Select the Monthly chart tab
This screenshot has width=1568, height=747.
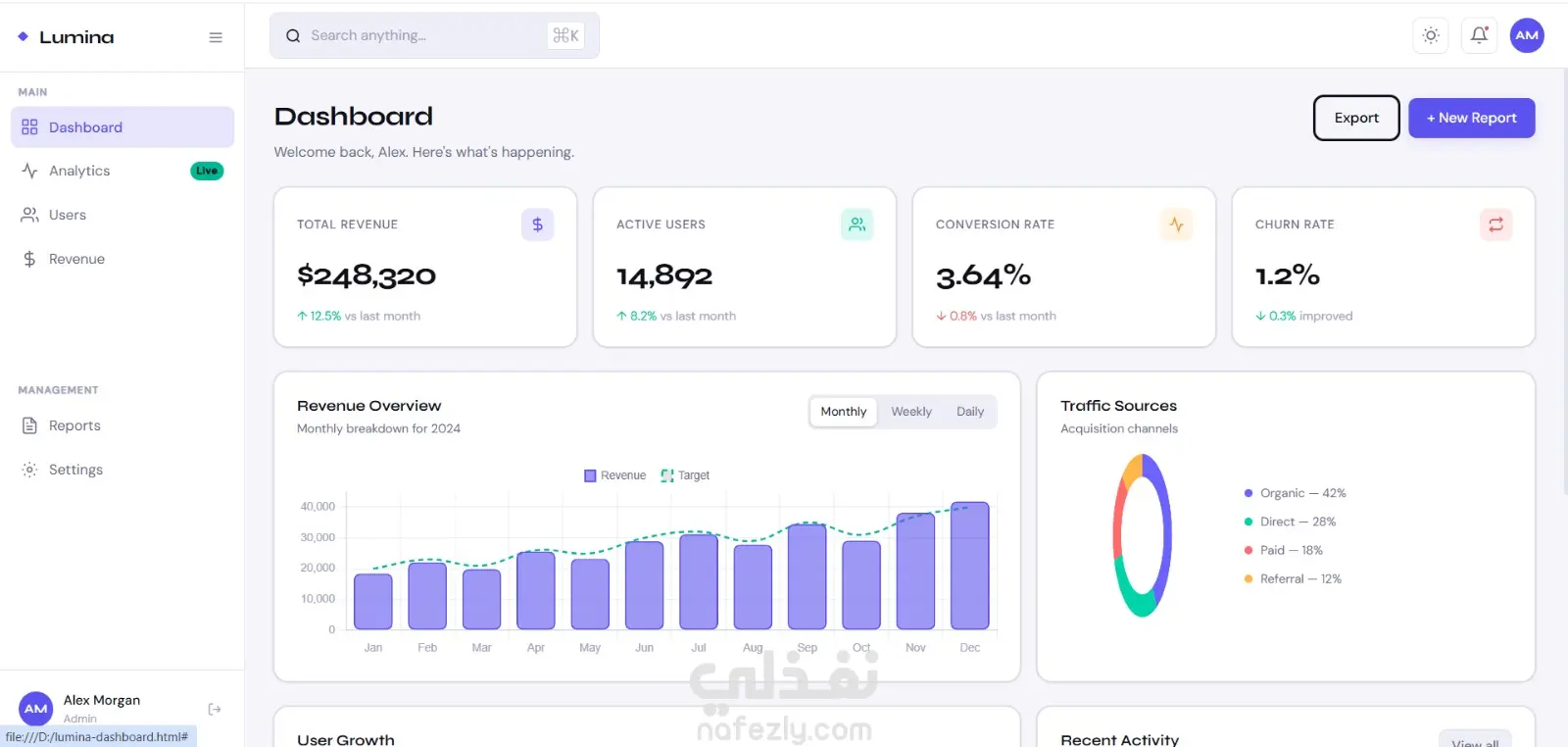point(844,412)
